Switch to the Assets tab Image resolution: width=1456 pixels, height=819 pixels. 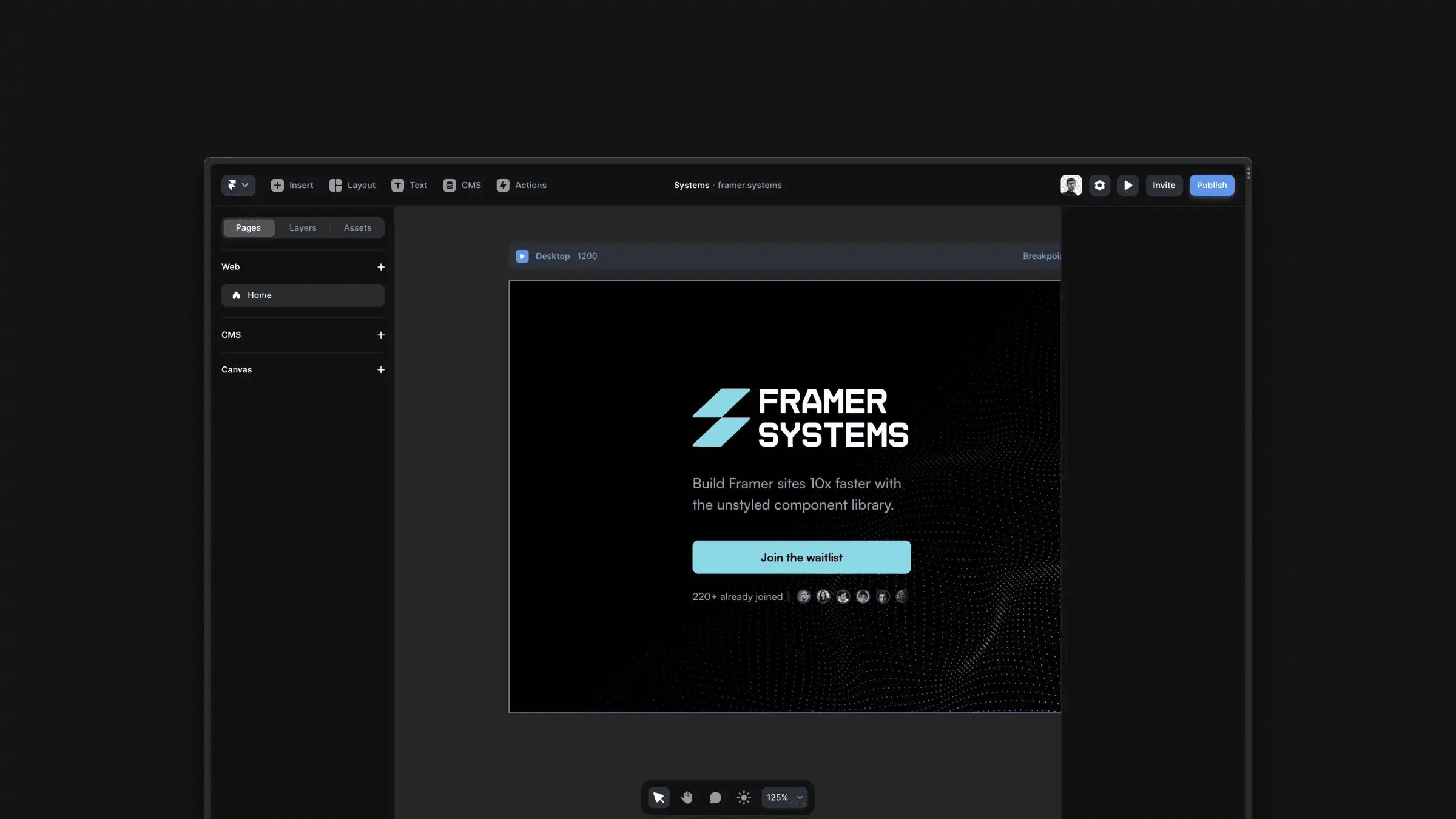click(357, 227)
